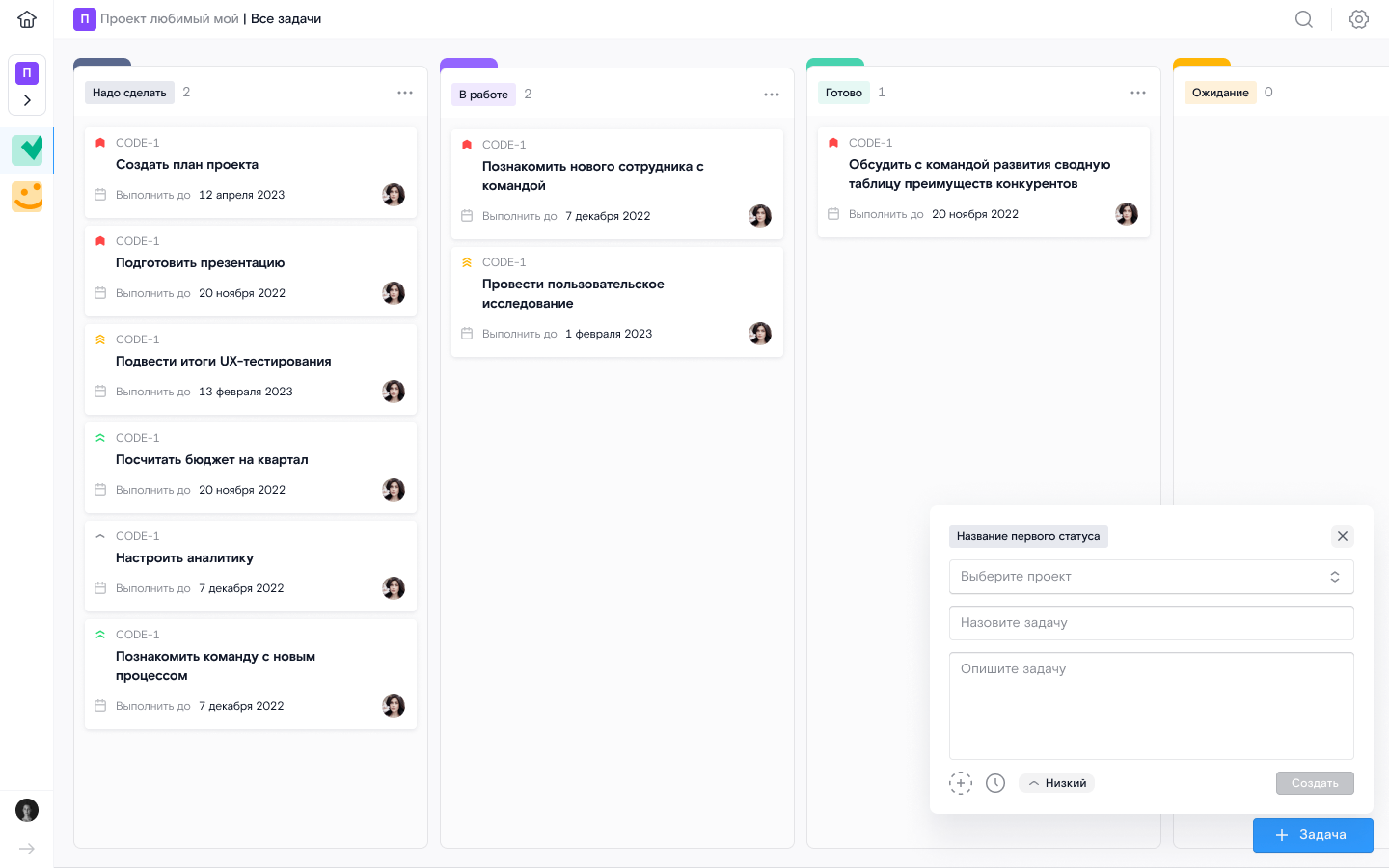Expand sidebar with the arrow icon
This screenshot has width=1389, height=868.
(27, 849)
